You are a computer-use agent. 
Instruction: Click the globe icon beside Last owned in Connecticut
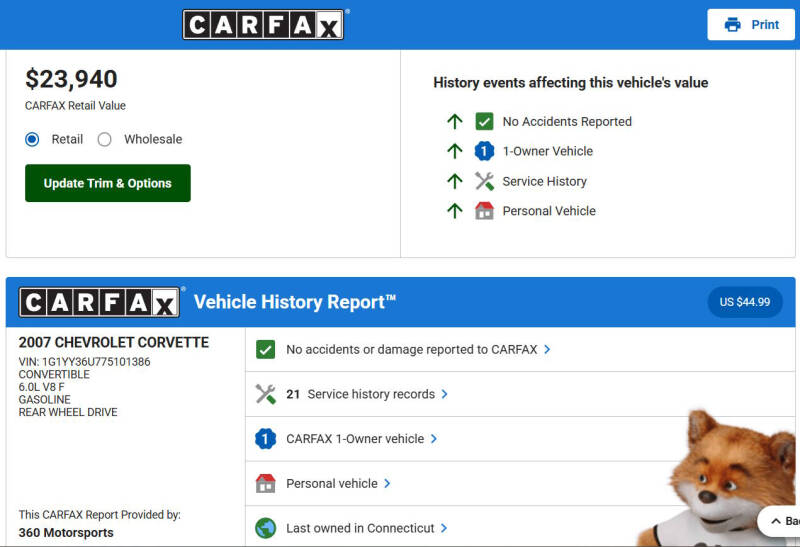[x=265, y=528]
